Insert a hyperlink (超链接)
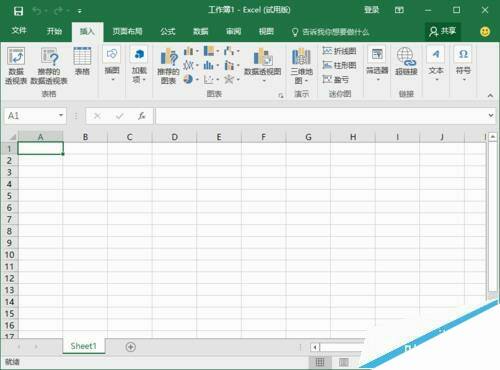Viewport: 500px width, 370px height. click(406, 61)
